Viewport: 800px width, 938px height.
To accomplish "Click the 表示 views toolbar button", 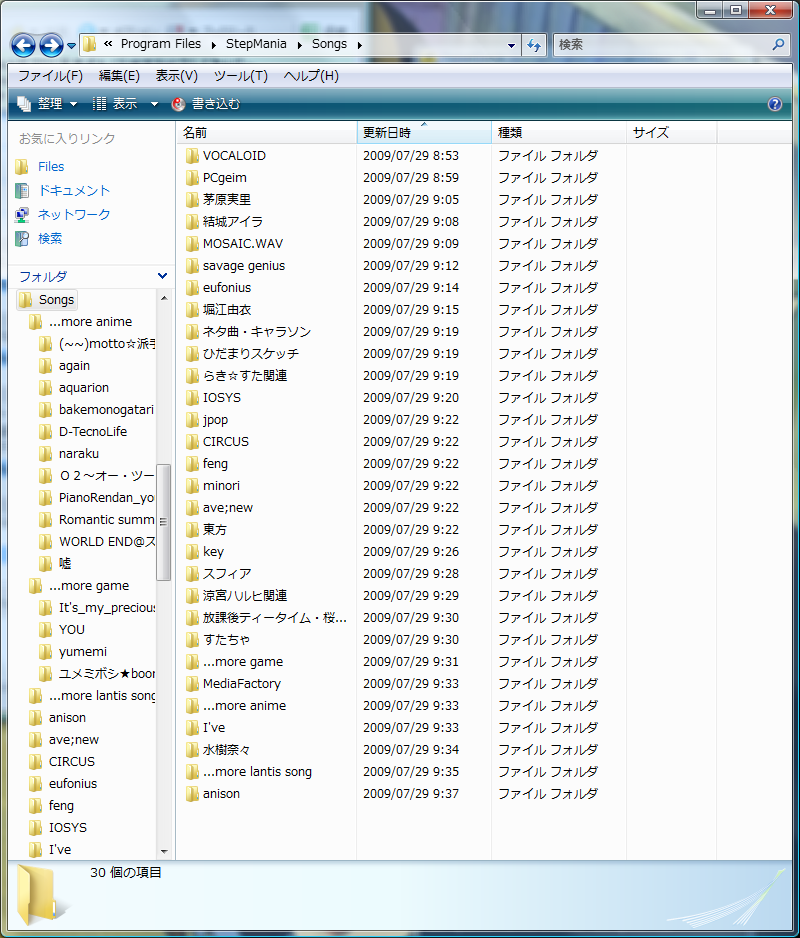I will pyautogui.click(x=115, y=104).
